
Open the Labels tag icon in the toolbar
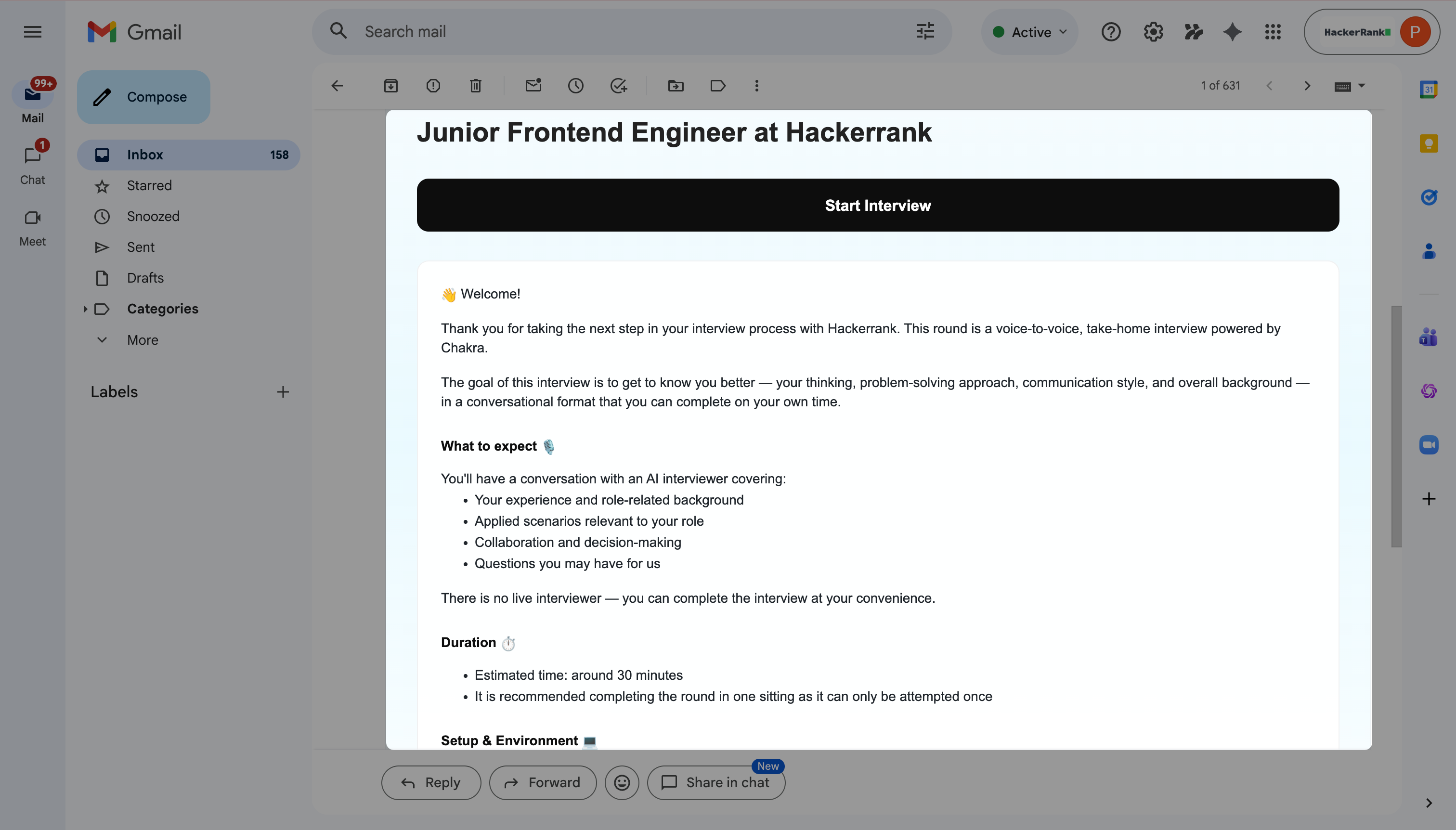[718, 86]
